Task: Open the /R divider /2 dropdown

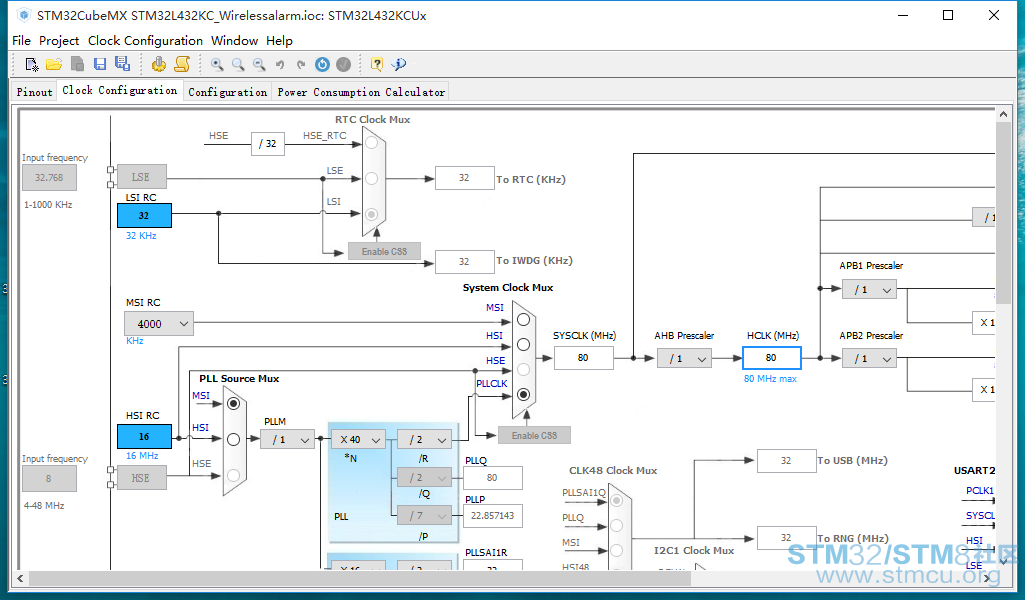Action: (424, 440)
